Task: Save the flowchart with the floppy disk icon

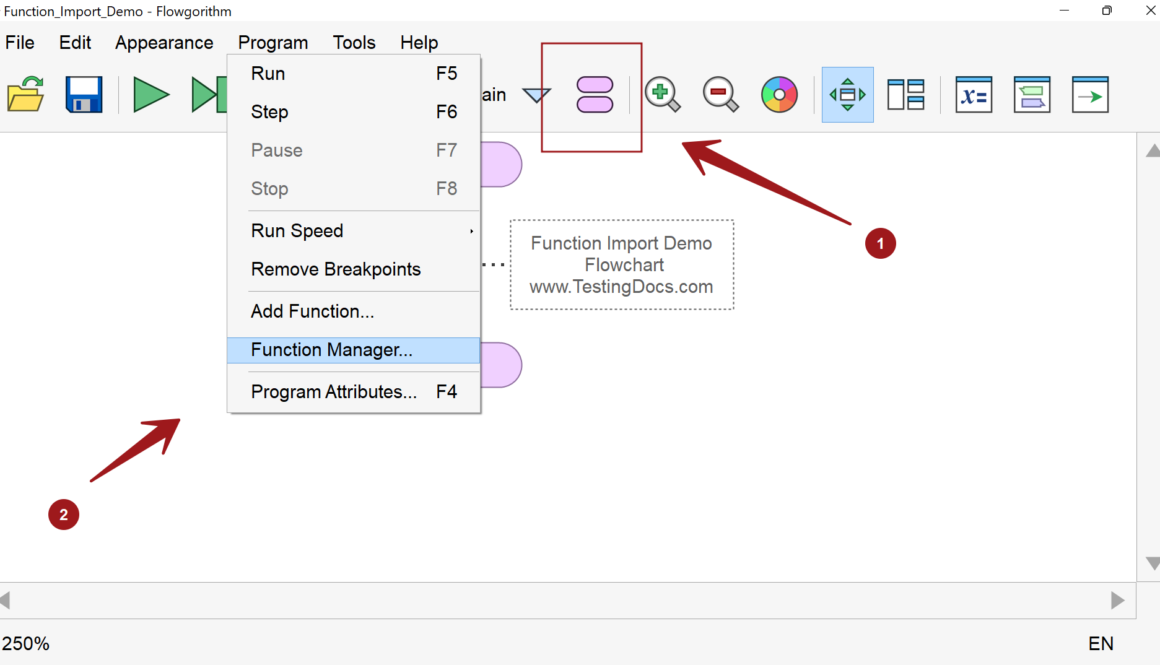Action: pyautogui.click(x=84, y=94)
